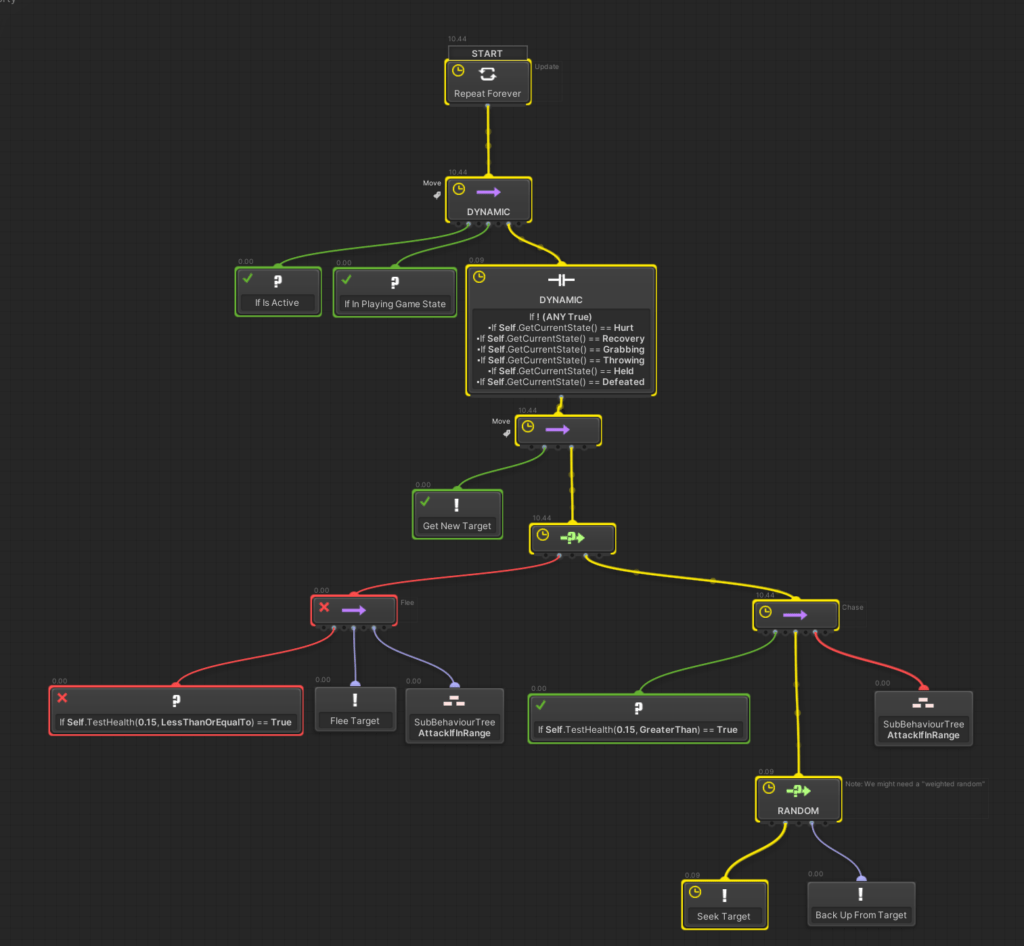Select the SubBehaviourTree AttackIfInRange text under the Chase branch
Screen dimensions: 1024x946
pos(923,729)
